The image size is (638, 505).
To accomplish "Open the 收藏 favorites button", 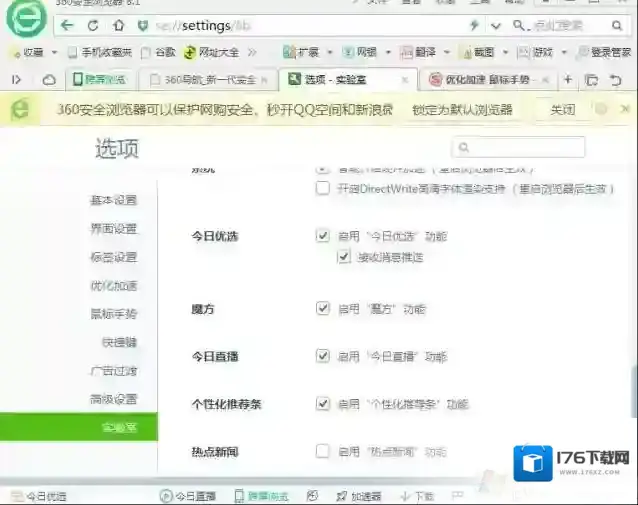I will [x=29, y=52].
